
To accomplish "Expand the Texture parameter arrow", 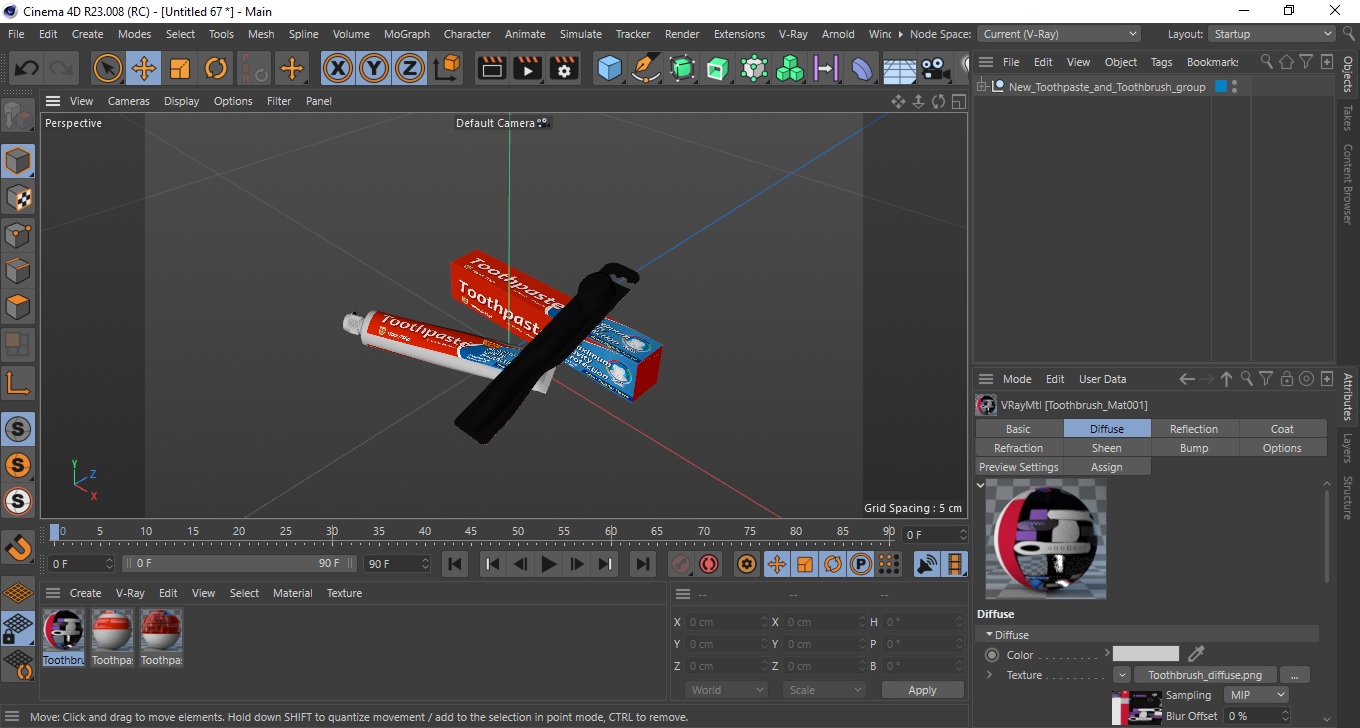I will [989, 675].
